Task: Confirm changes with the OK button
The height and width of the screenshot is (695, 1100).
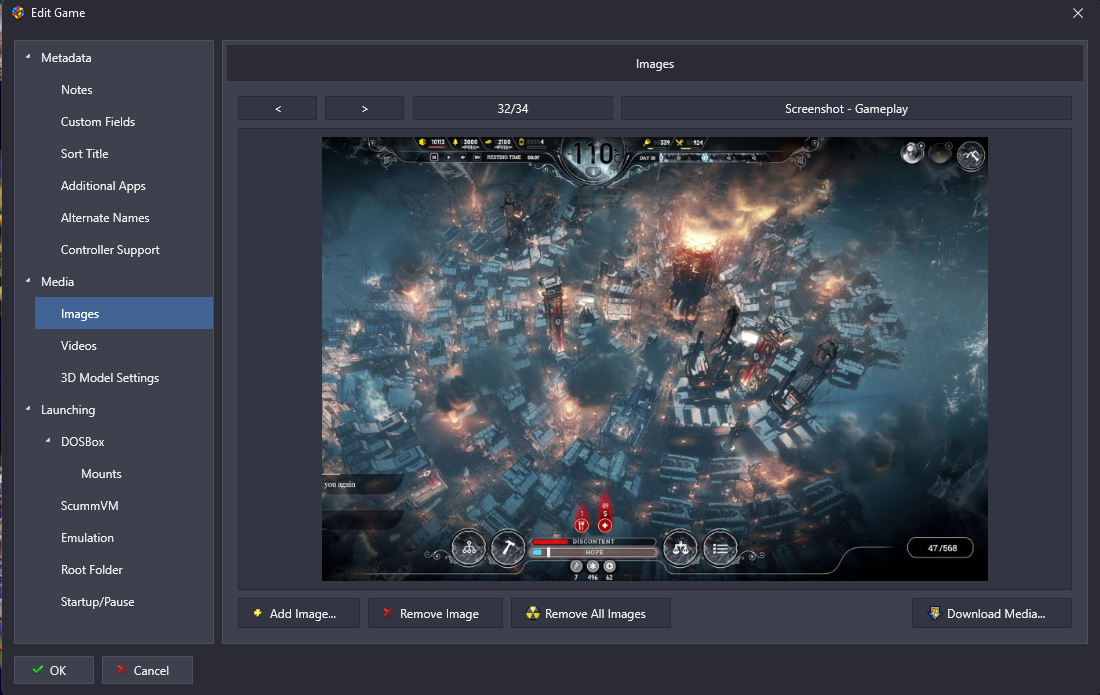Action: point(54,670)
